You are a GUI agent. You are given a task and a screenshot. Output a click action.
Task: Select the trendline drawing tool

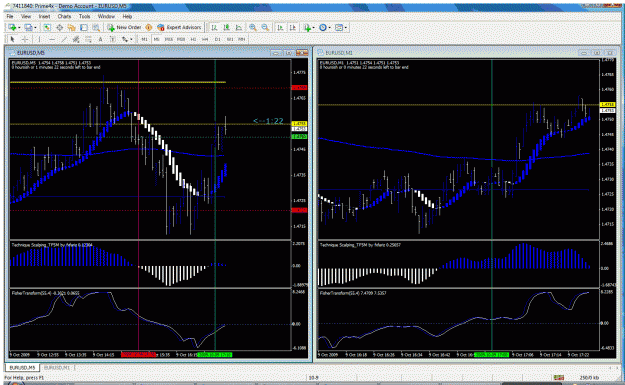[x=64, y=39]
